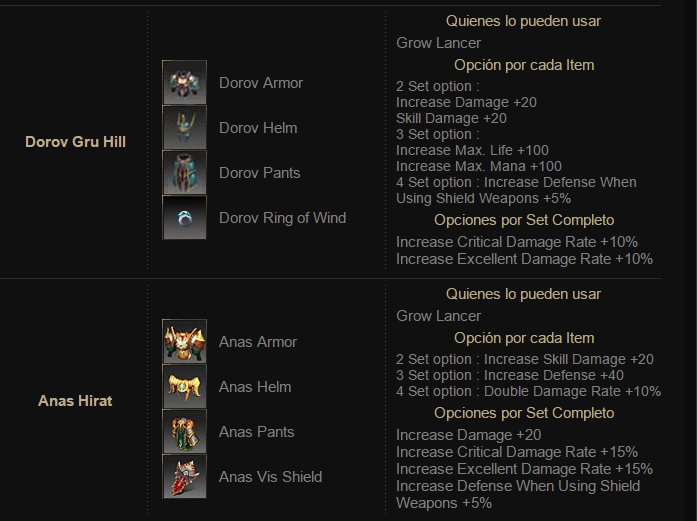
Task: Click the Anas Pants item icon
Action: (184, 432)
